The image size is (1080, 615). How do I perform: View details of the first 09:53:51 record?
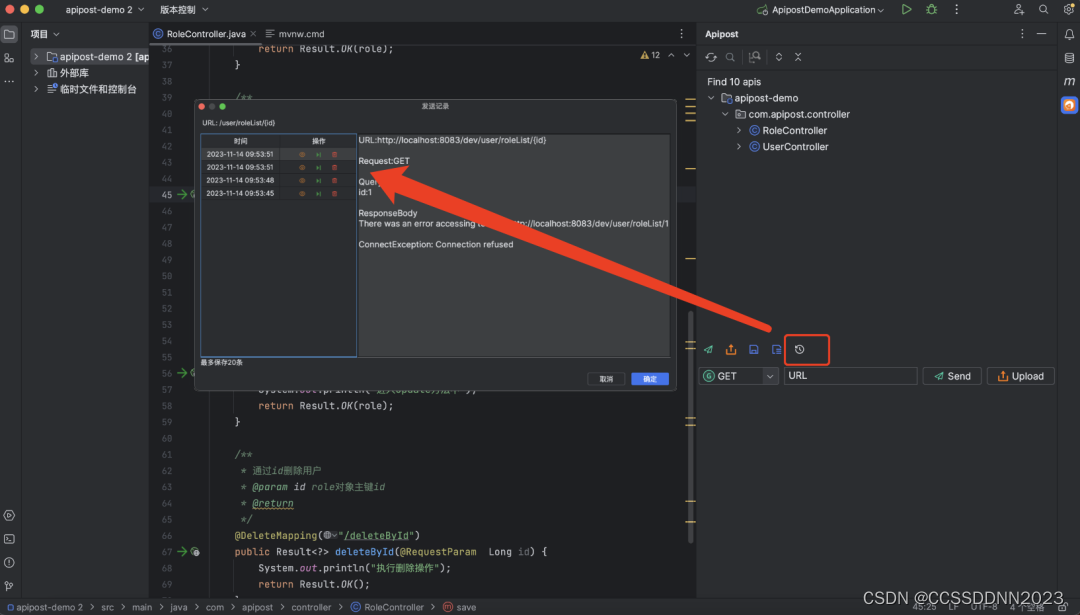302,154
